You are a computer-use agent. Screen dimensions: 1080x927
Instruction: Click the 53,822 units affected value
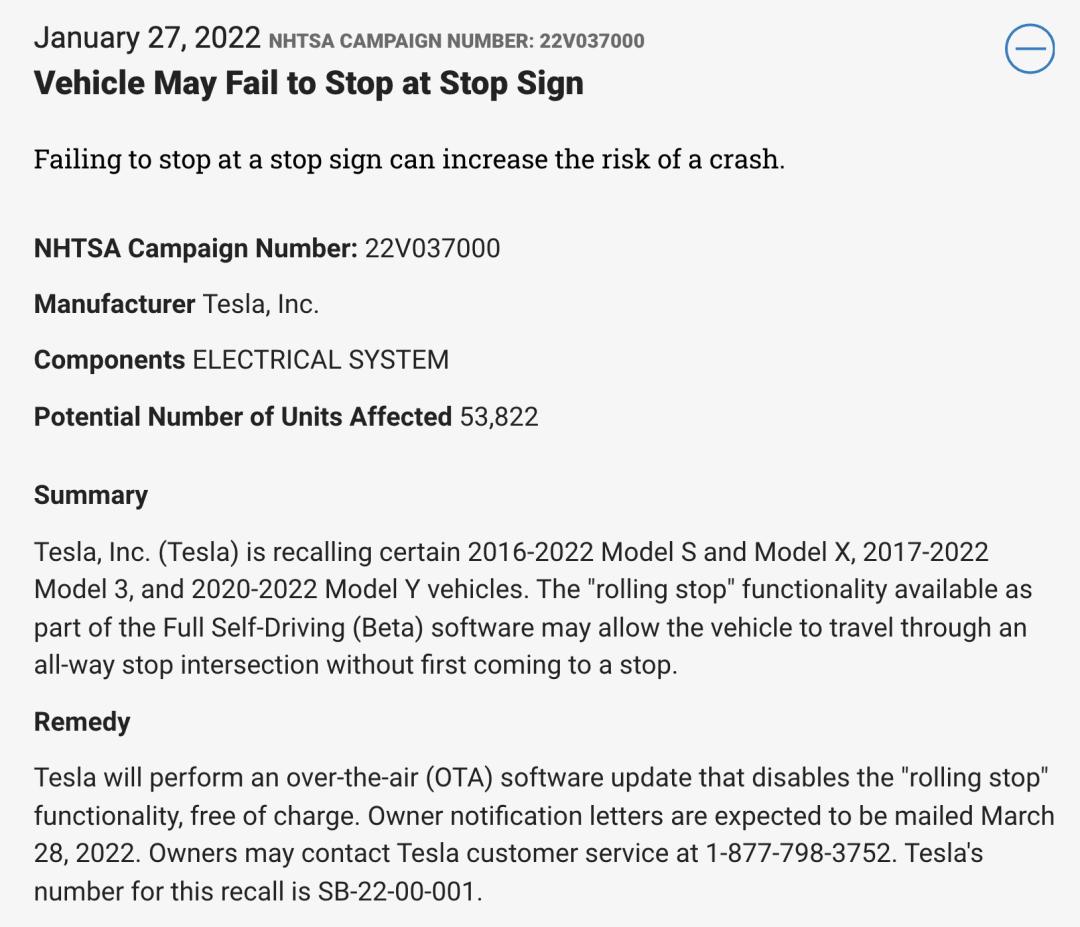(499, 416)
